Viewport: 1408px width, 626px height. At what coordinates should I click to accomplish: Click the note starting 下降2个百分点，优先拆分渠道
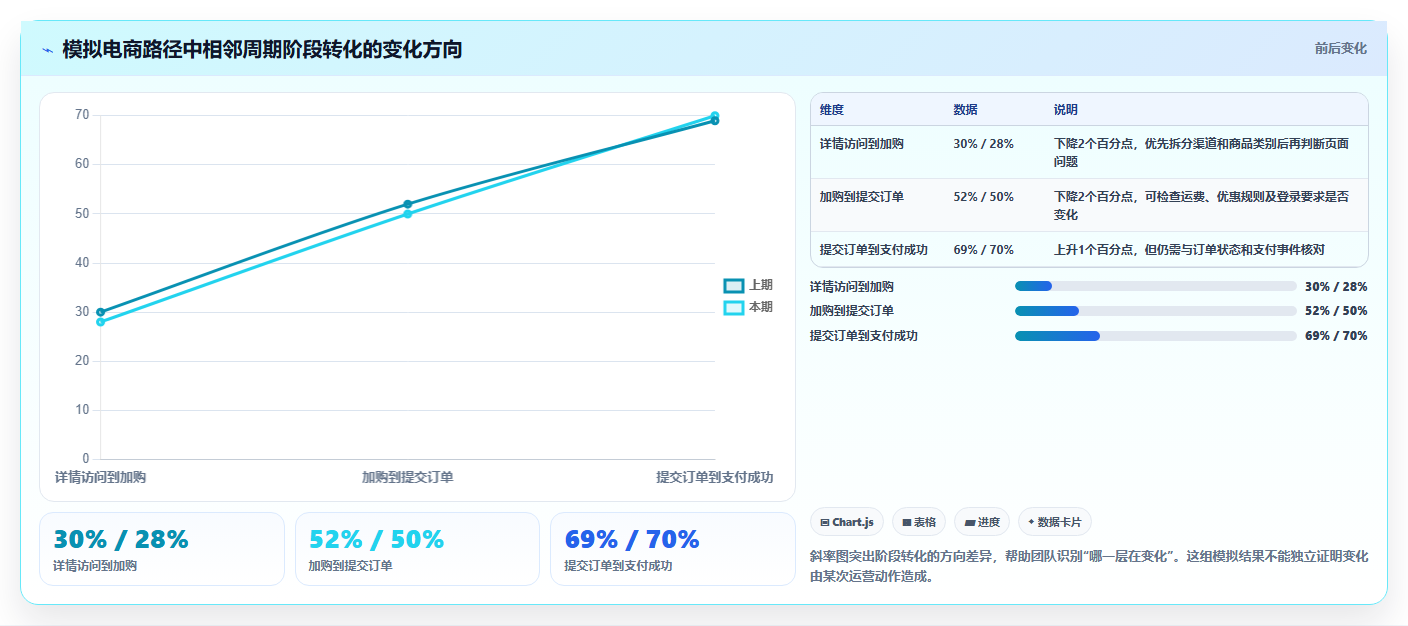tap(1201, 153)
